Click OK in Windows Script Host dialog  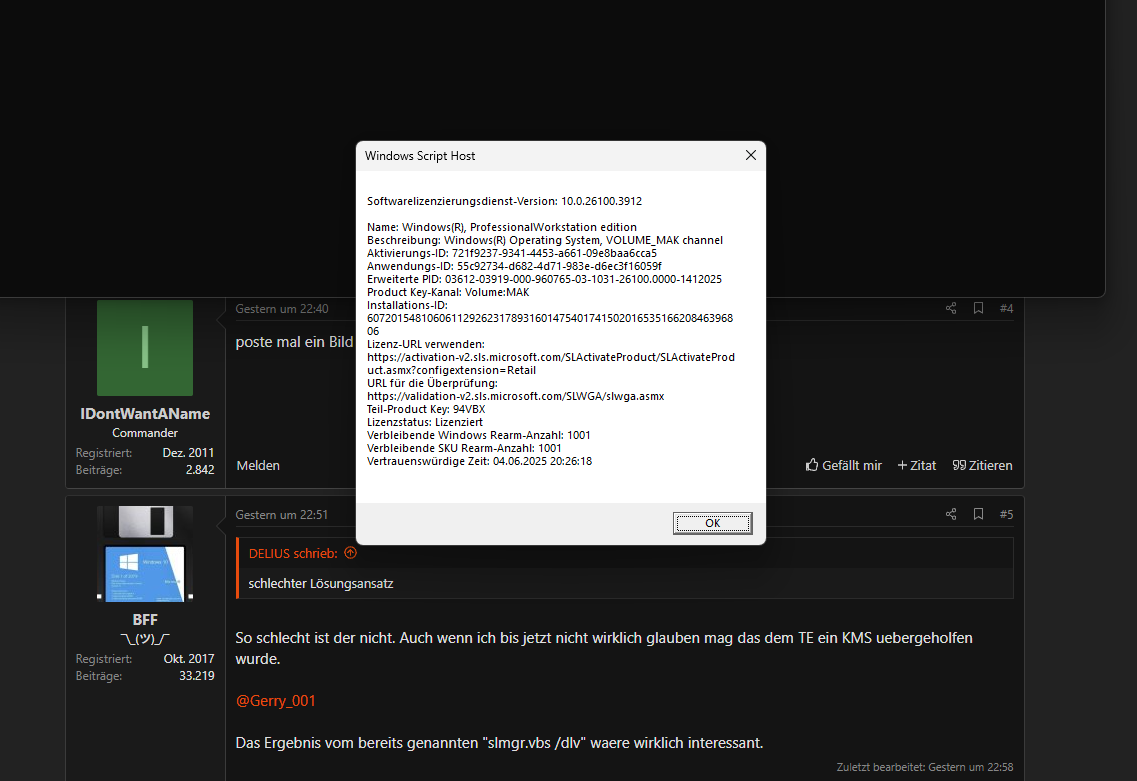click(x=712, y=523)
